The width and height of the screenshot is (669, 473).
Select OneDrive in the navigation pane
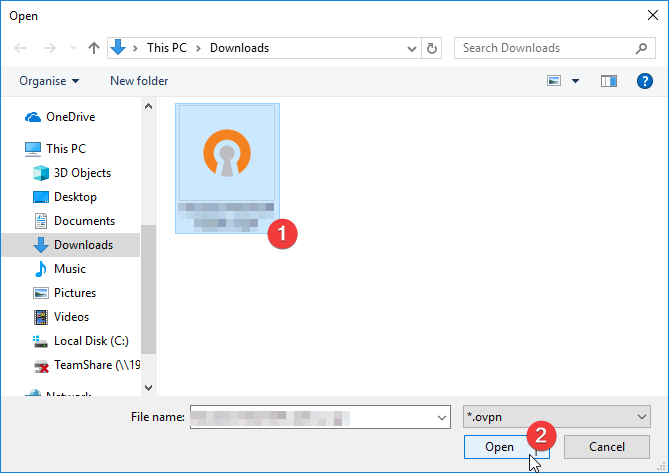(70, 117)
